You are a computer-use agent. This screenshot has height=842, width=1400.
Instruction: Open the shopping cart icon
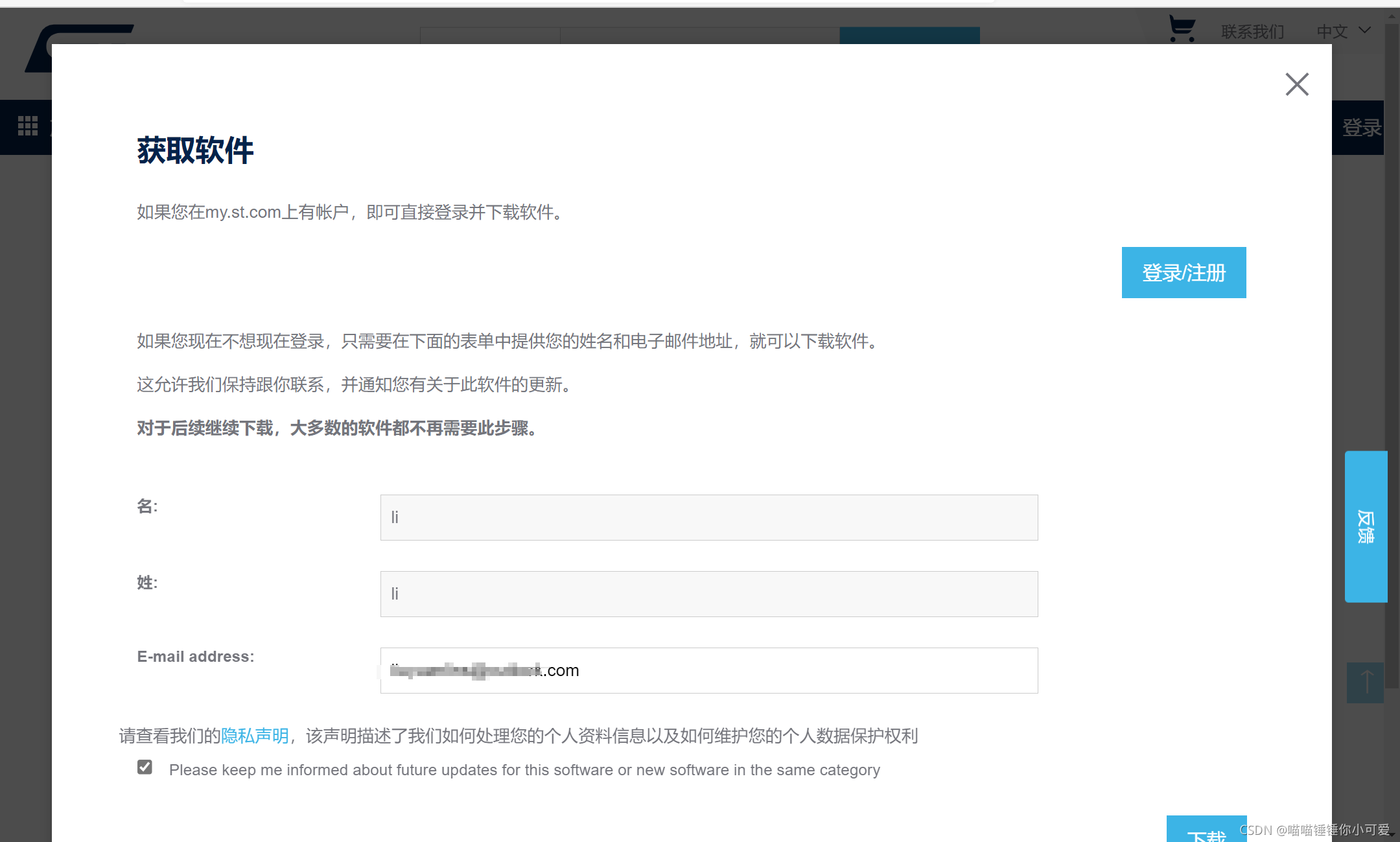coord(1182,29)
